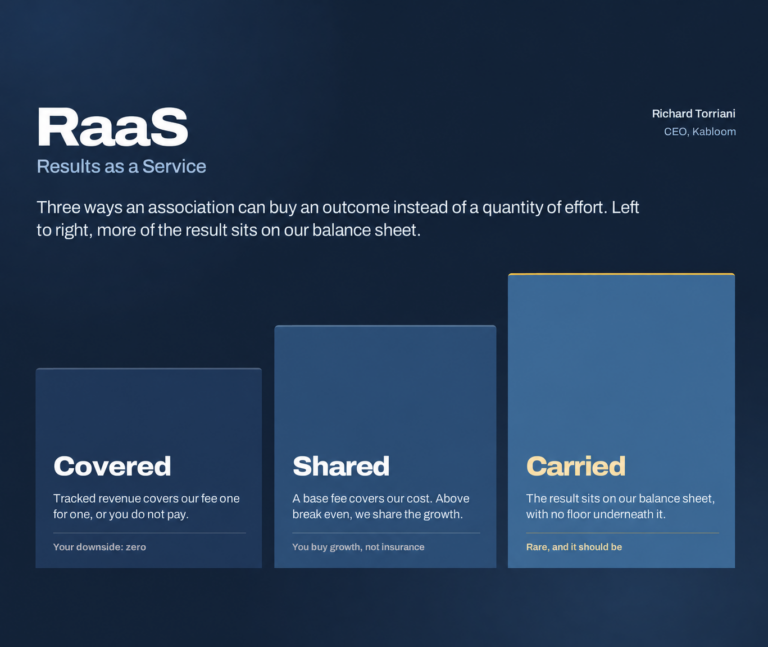The image size is (768, 647).
Task: Click the footer You buy growth, not insurance
Action: click(x=359, y=547)
